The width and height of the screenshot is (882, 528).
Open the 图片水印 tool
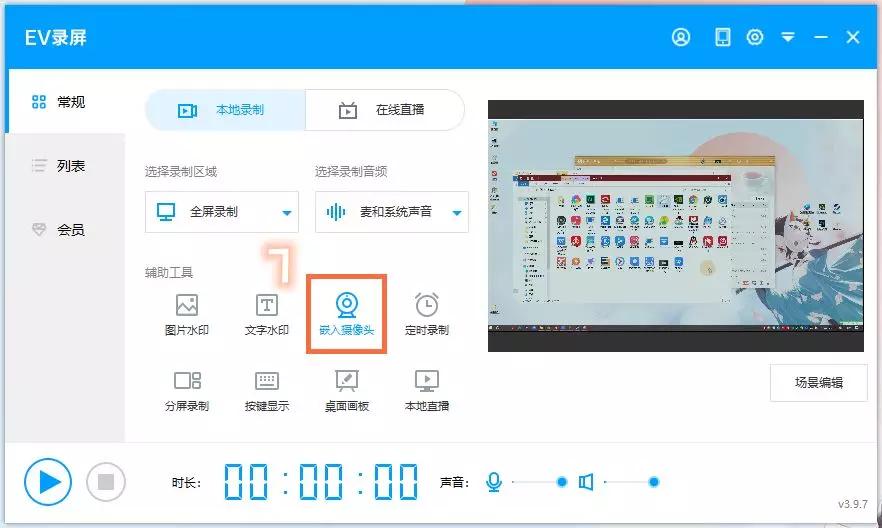[x=187, y=315]
